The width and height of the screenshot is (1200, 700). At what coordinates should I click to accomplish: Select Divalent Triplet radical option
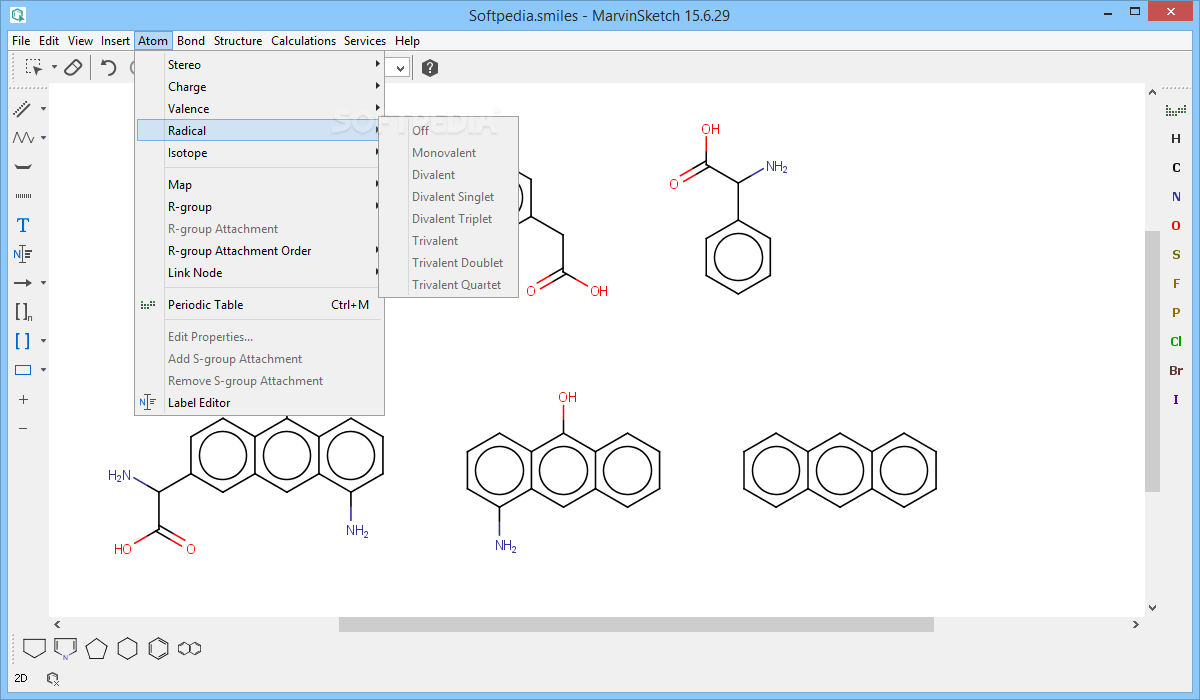(449, 219)
